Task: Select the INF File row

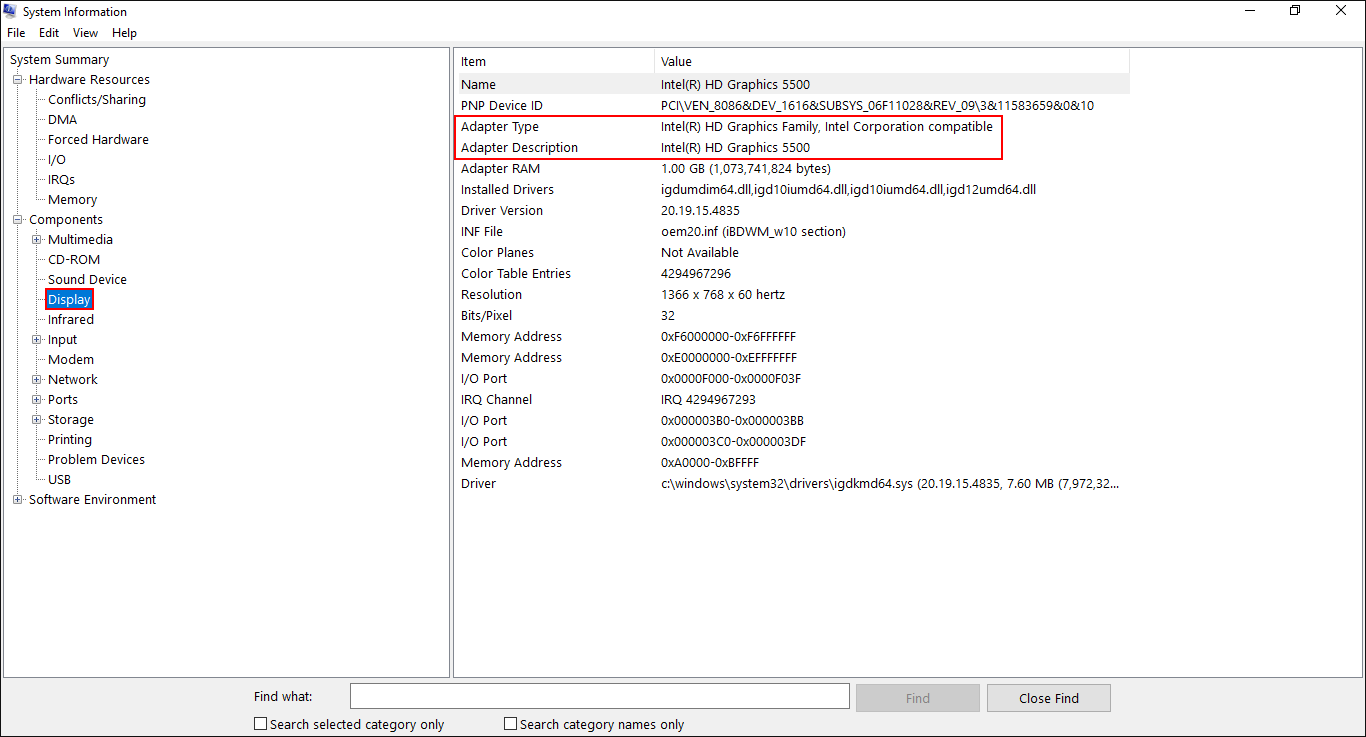Action: (793, 232)
